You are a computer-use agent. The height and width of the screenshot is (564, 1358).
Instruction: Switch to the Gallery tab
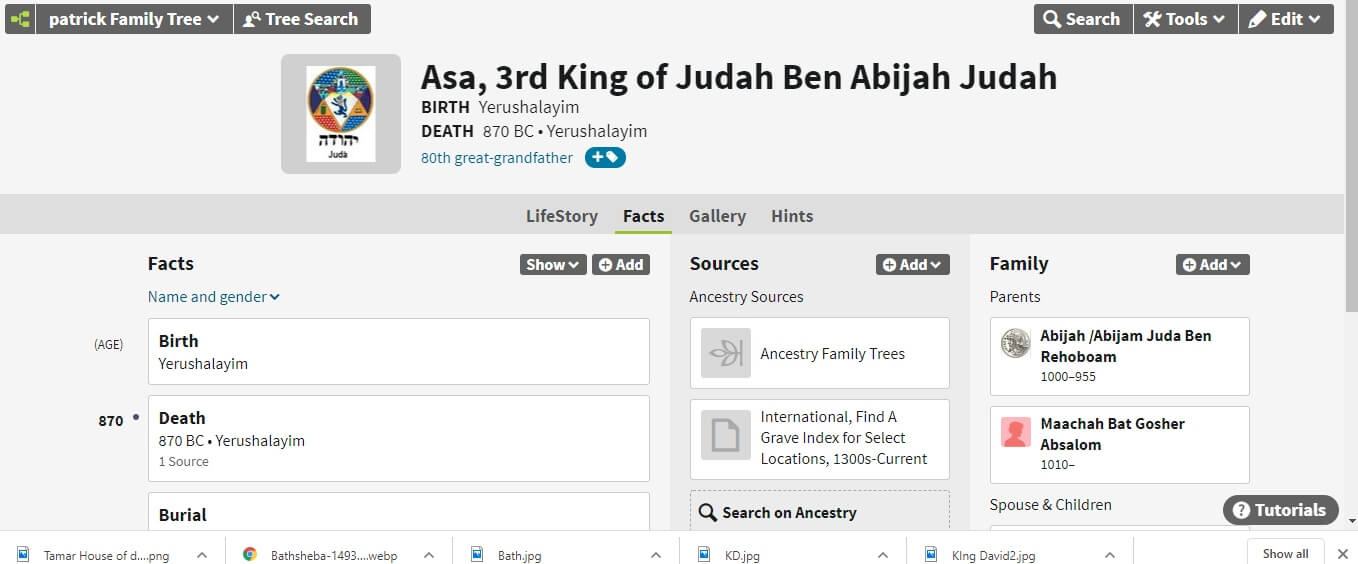[717, 216]
